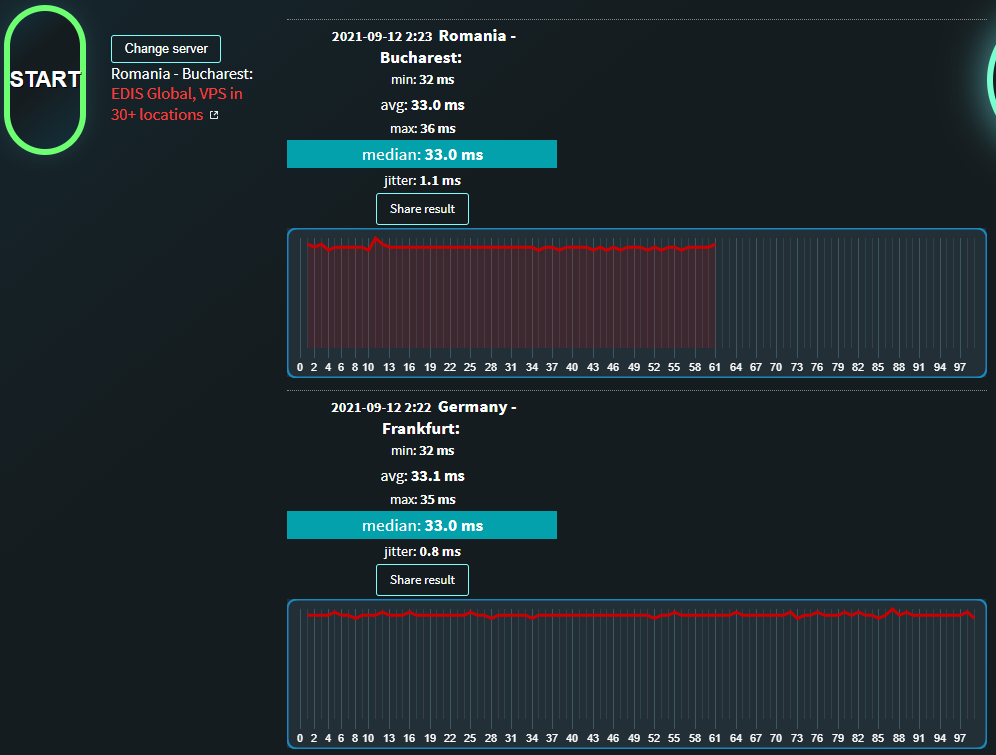Click sample 97 label on Bucharest chart axis
The height and width of the screenshot is (755, 996).
point(960,367)
